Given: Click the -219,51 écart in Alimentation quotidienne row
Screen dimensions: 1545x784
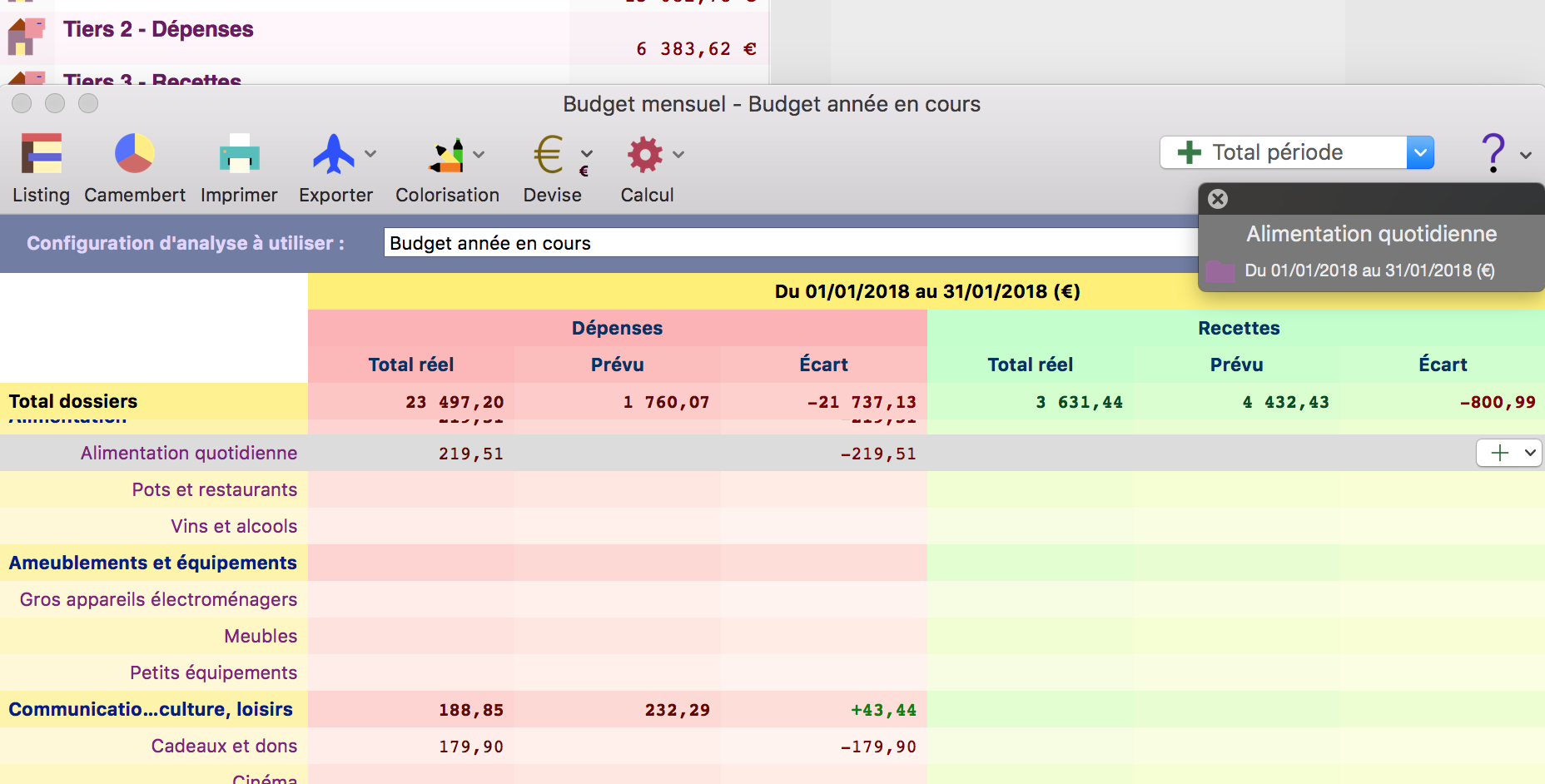Looking at the screenshot, I should click(878, 454).
